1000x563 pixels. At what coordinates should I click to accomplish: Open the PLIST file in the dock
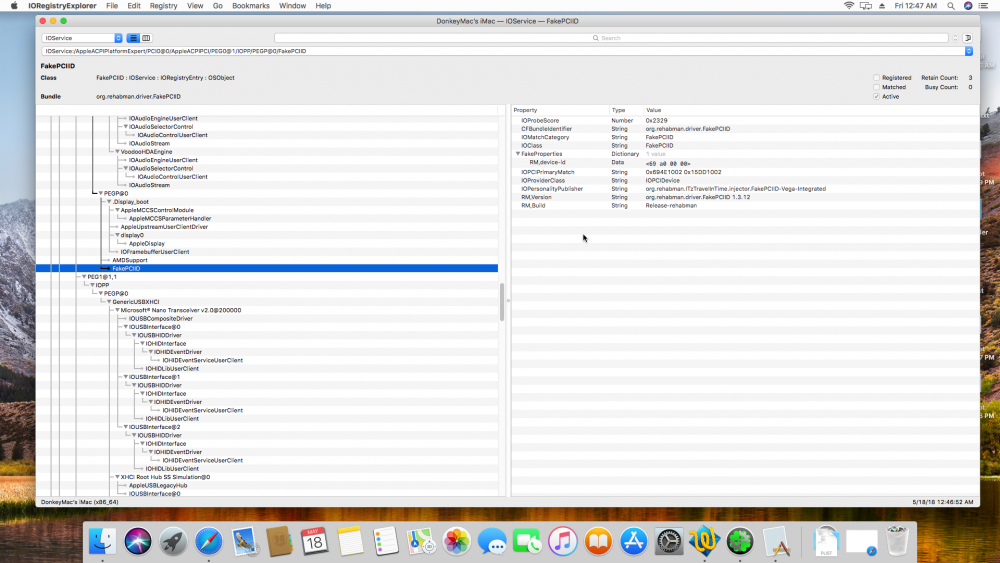point(826,541)
